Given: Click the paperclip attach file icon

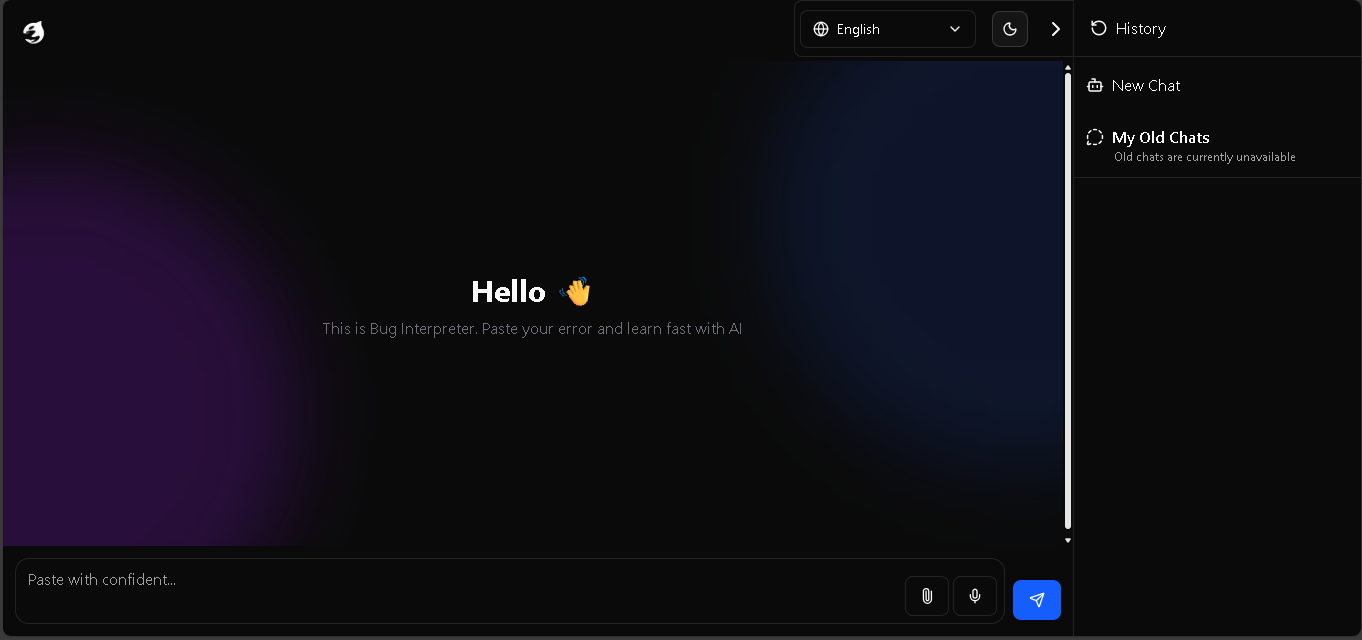Looking at the screenshot, I should 927,596.
